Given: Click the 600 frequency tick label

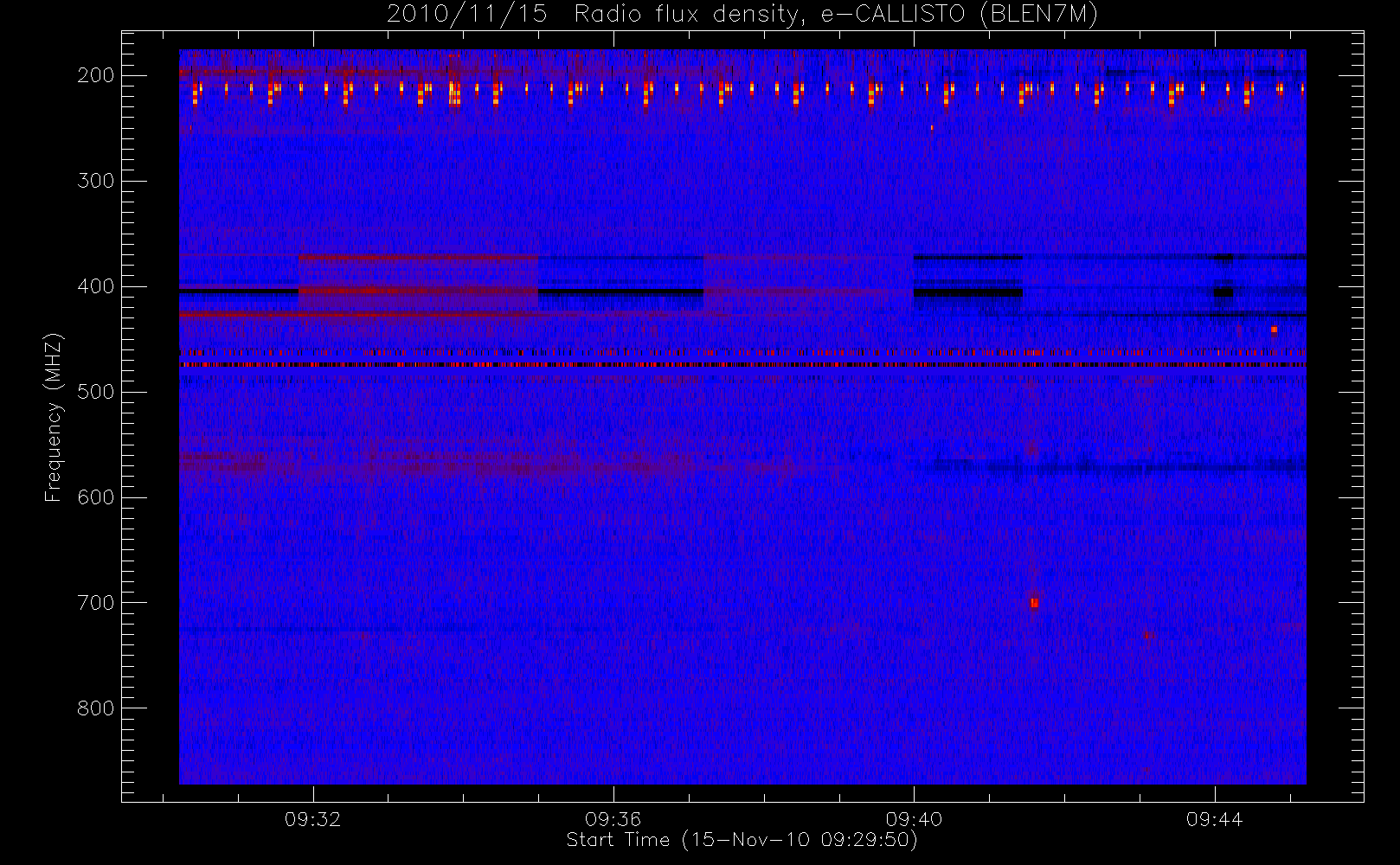Looking at the screenshot, I should [95, 497].
